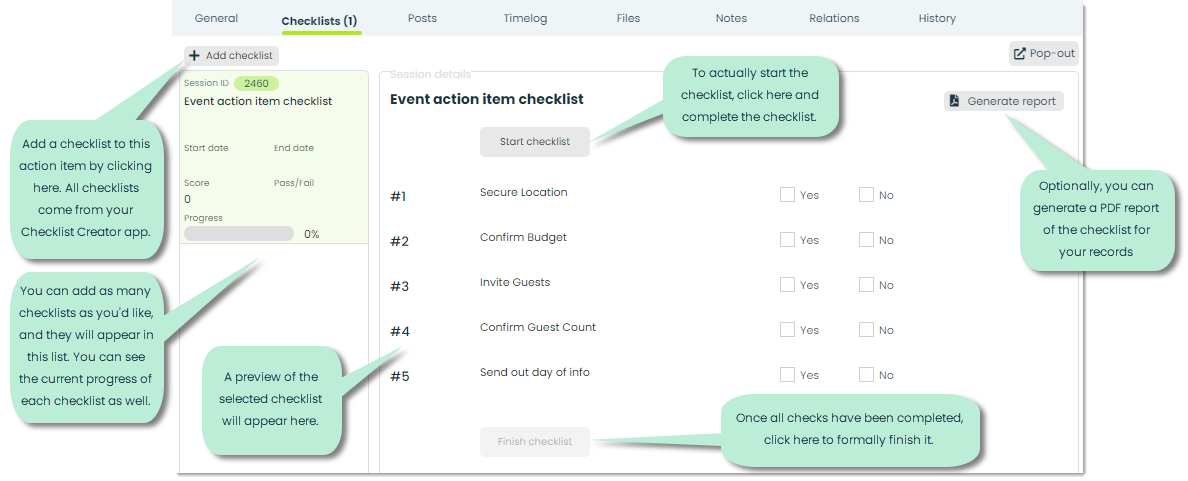
Task: Click the PDF icon on Generate report
Action: [x=955, y=101]
